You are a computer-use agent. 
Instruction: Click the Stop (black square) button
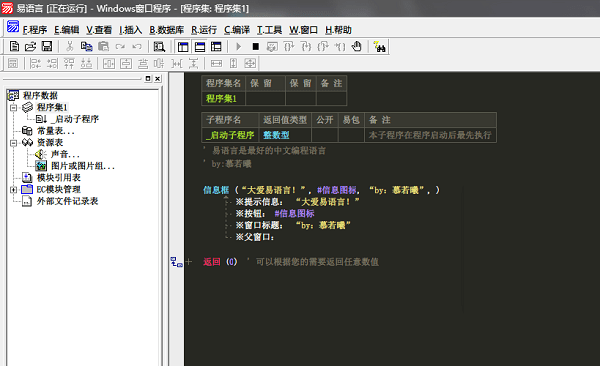(256, 47)
